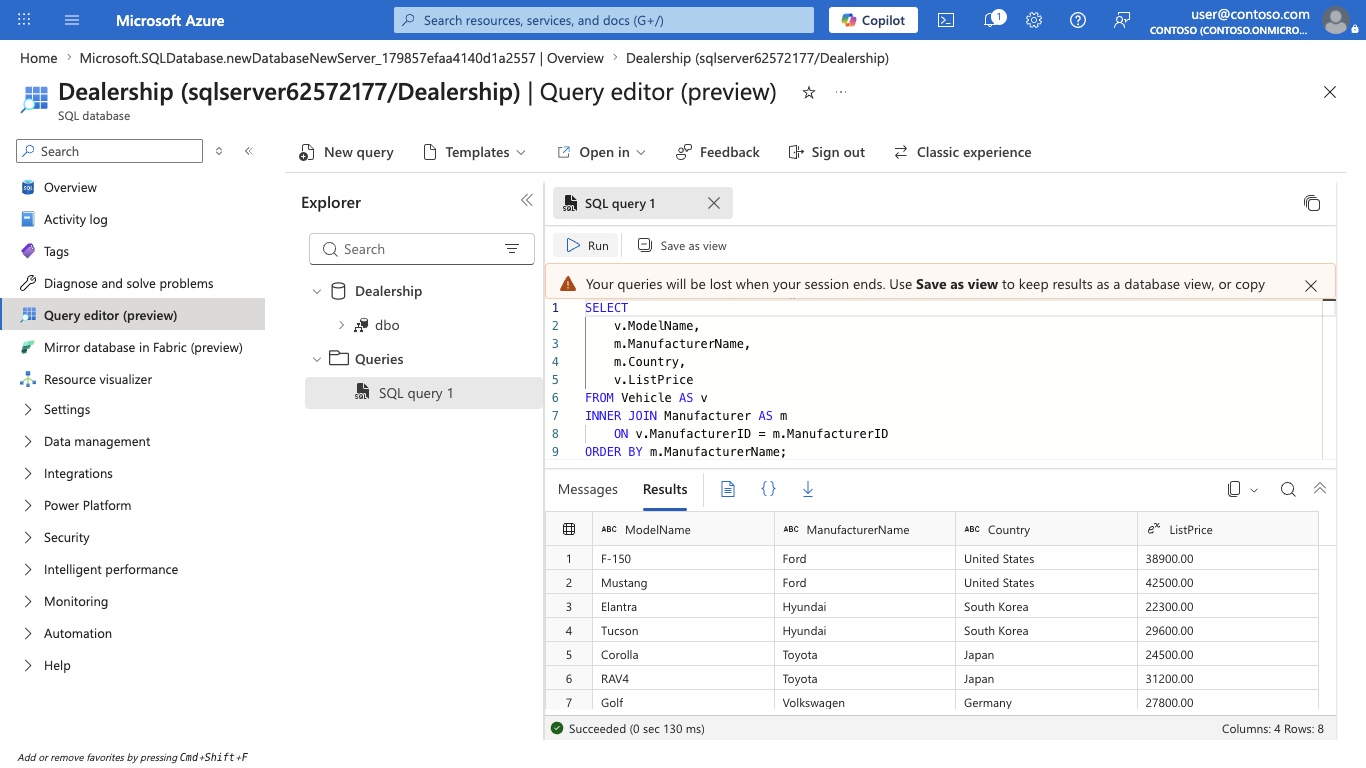Click Feedback in the query toolbar

(718, 152)
